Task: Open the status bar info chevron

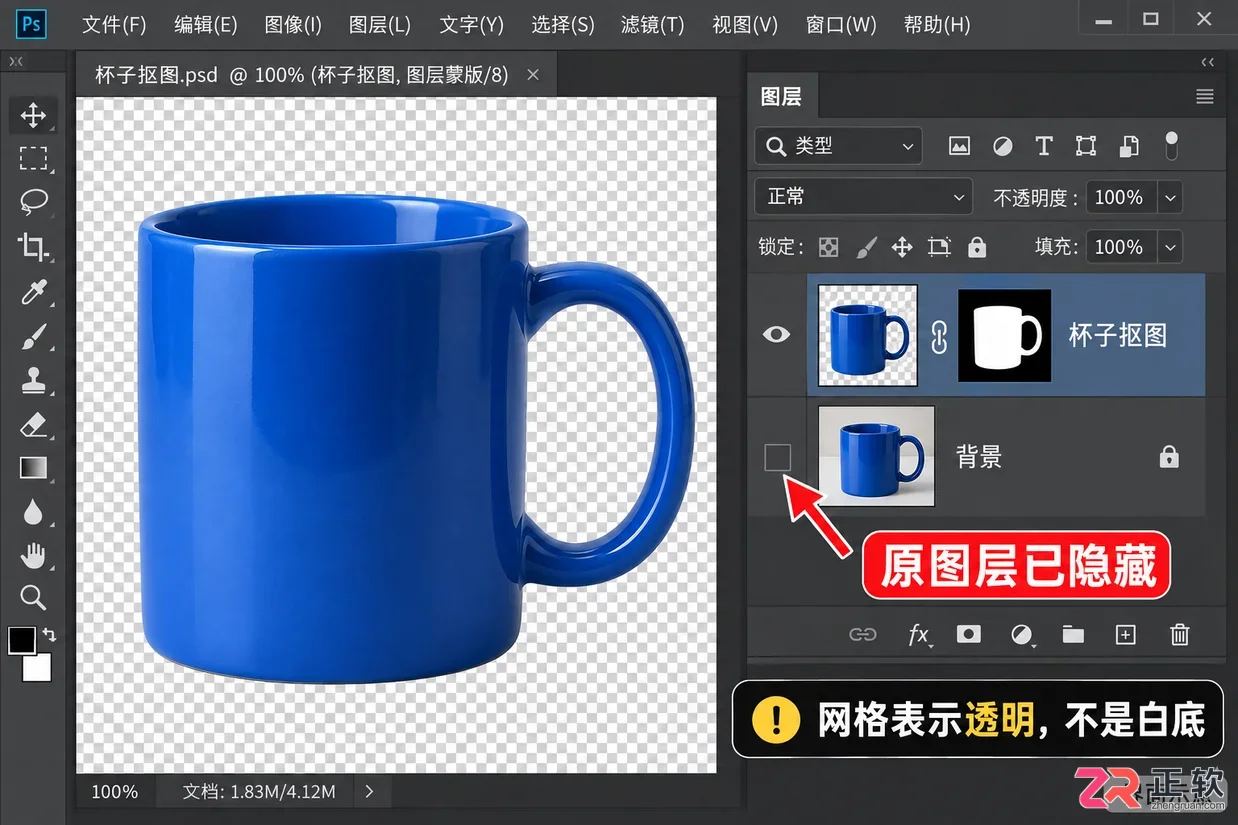Action: tap(369, 791)
